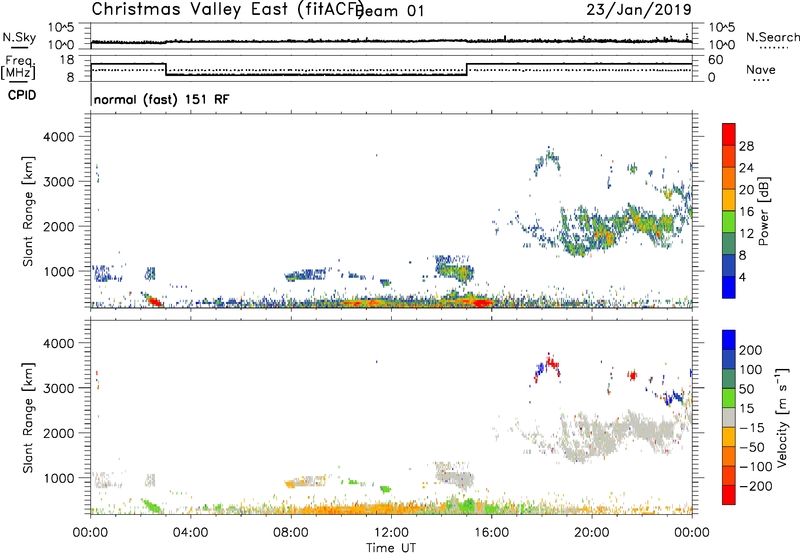800x554 pixels.
Task: Click the 'Time UT' axis title
Action: coord(391,548)
